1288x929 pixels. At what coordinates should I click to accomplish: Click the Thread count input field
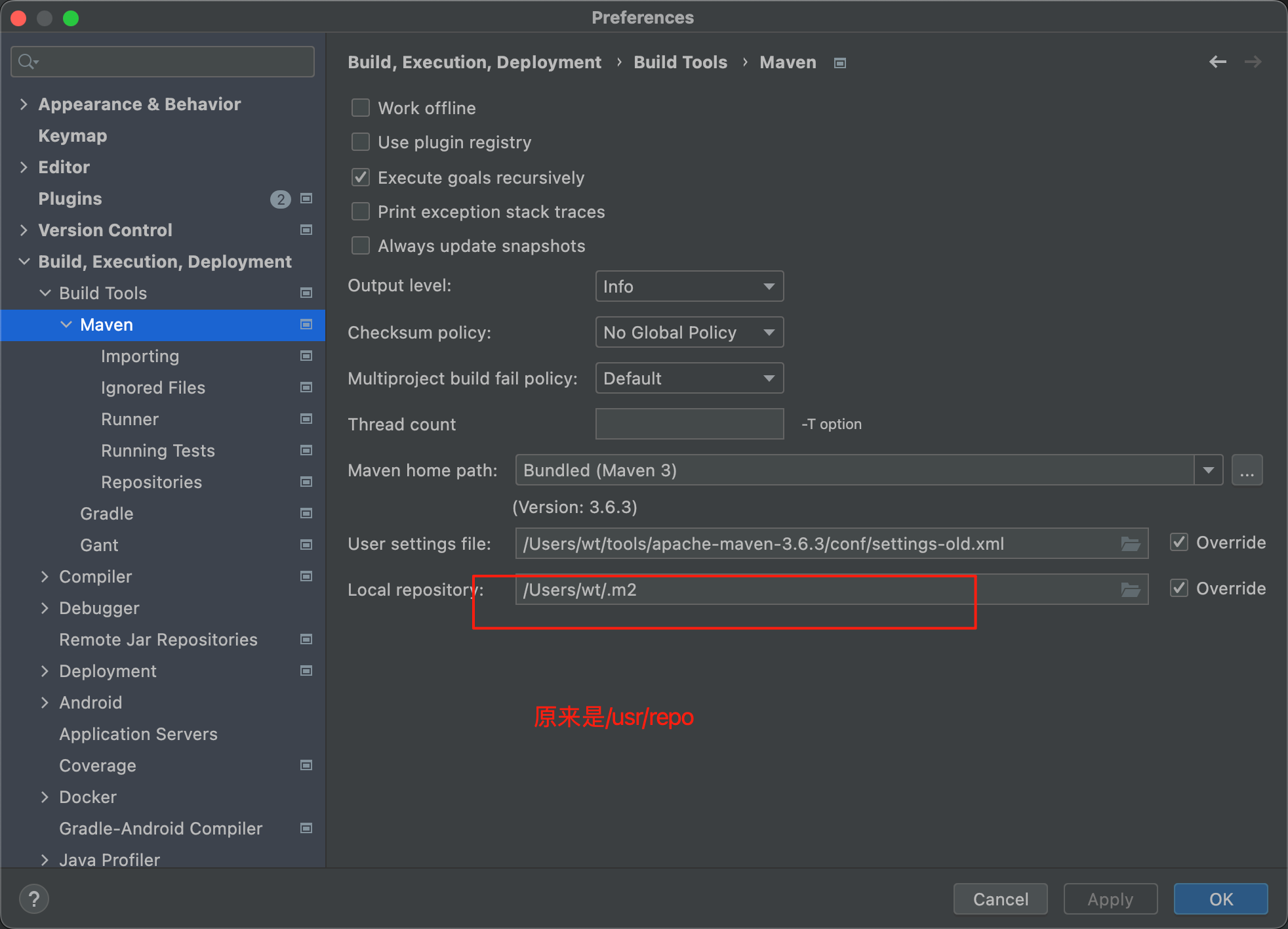pyautogui.click(x=689, y=424)
